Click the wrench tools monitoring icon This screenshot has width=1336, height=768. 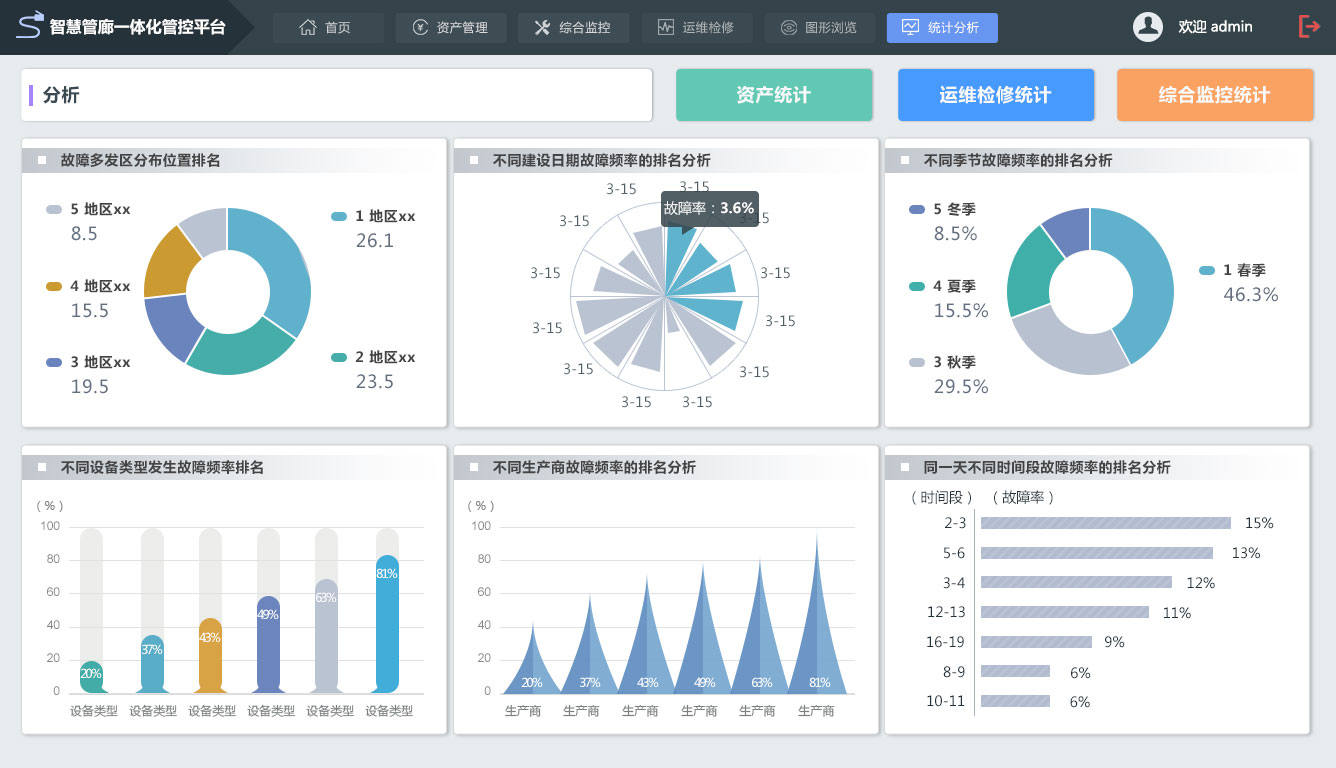tap(542, 28)
